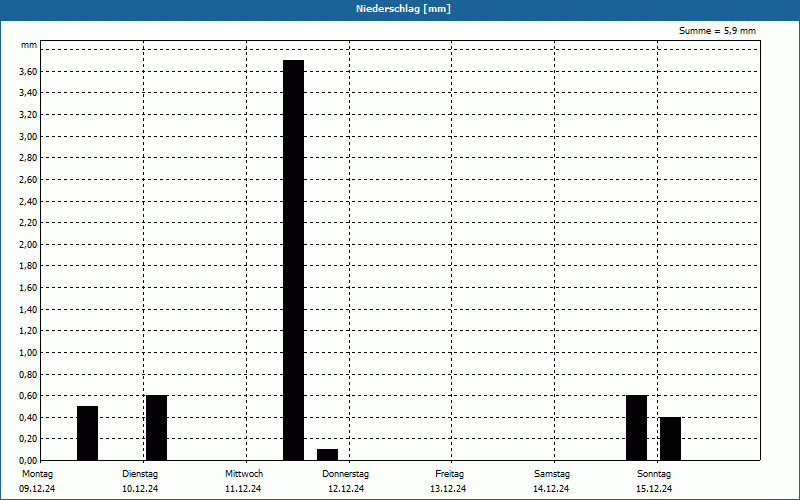This screenshot has height=500, width=800.
Task: Select the 'Dienstag' day label
Action: point(140,474)
